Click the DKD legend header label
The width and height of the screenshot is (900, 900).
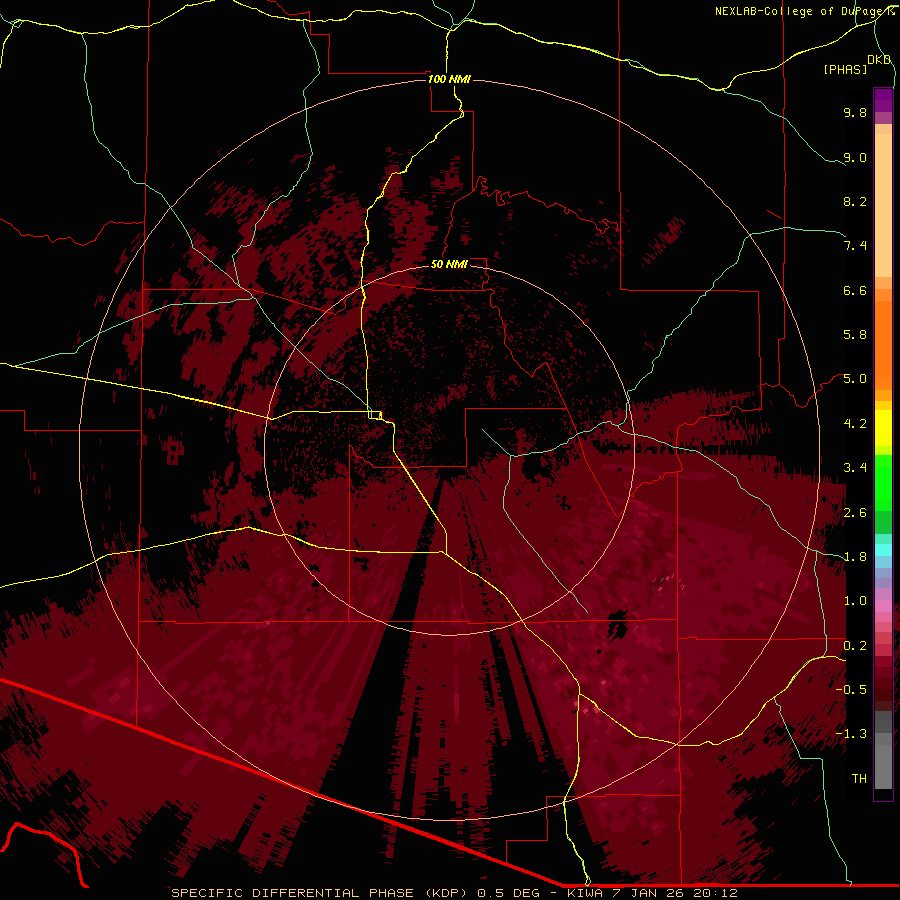(x=879, y=60)
